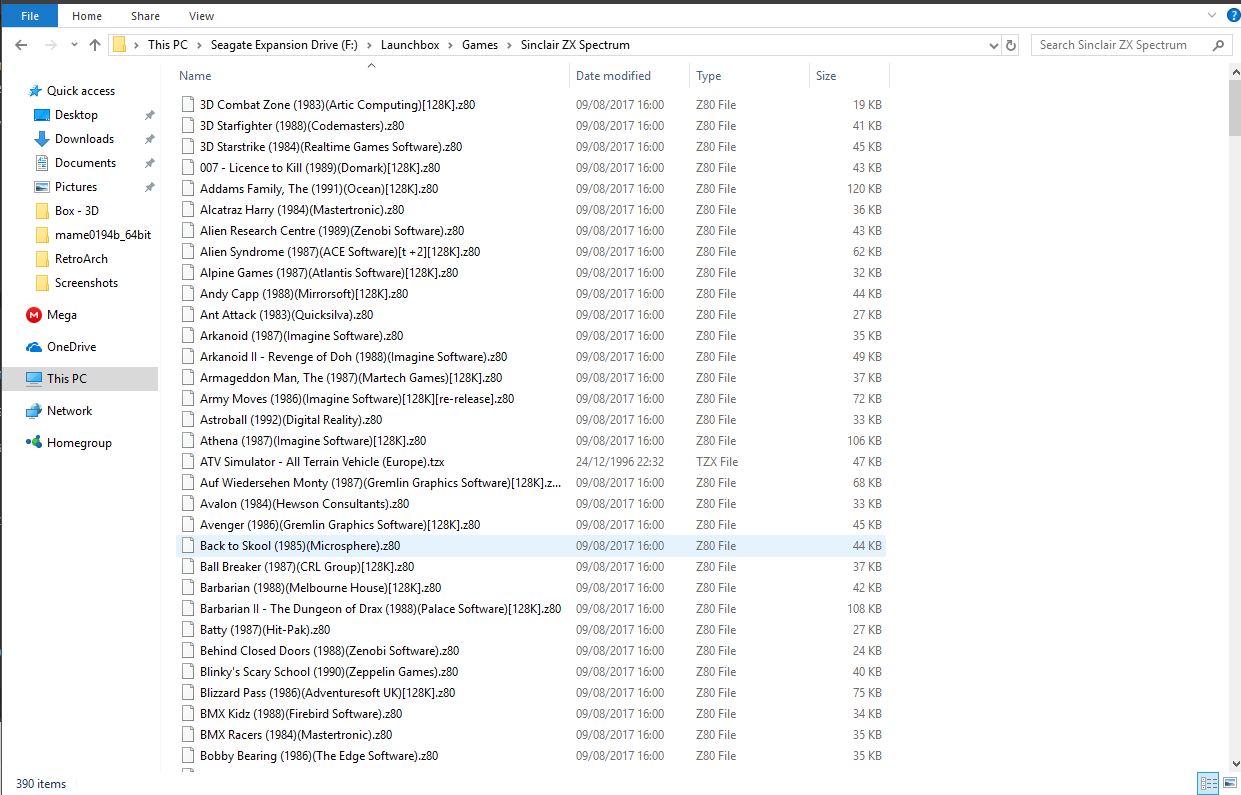The width and height of the screenshot is (1241, 795).
Task: Select "Avalon (1984)(Hewson Consultants).z80"
Action: click(305, 504)
